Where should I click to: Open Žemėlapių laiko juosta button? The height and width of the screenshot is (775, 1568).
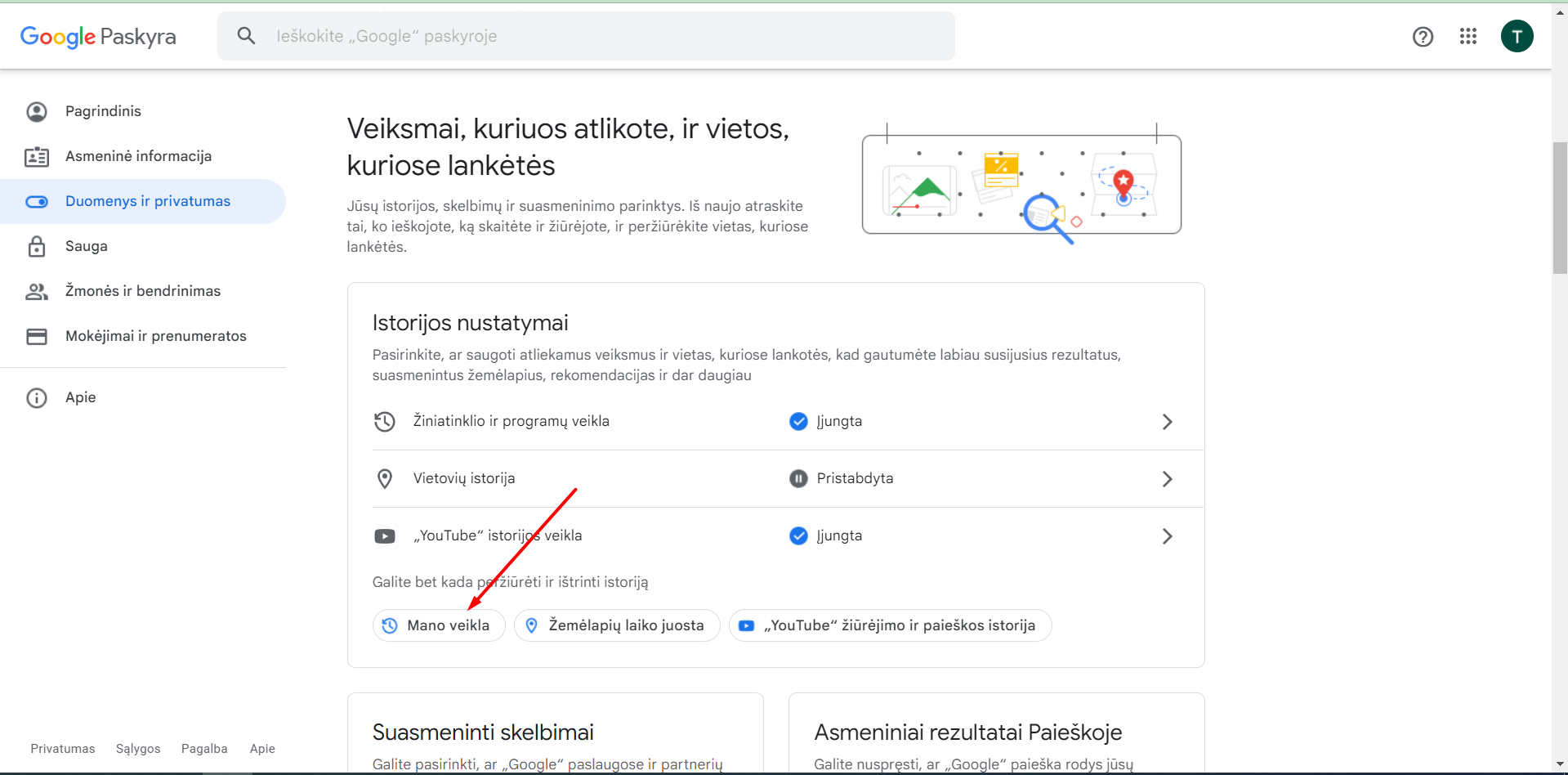[617, 625]
